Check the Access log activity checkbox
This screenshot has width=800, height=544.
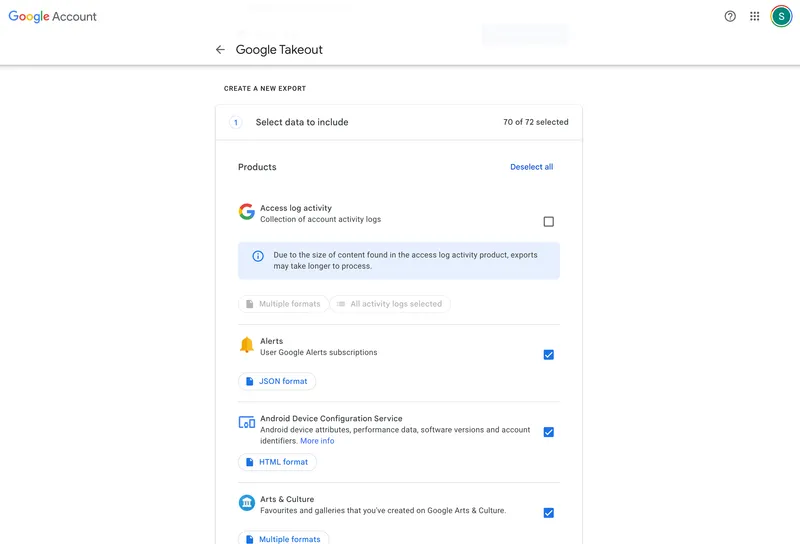[x=548, y=221]
